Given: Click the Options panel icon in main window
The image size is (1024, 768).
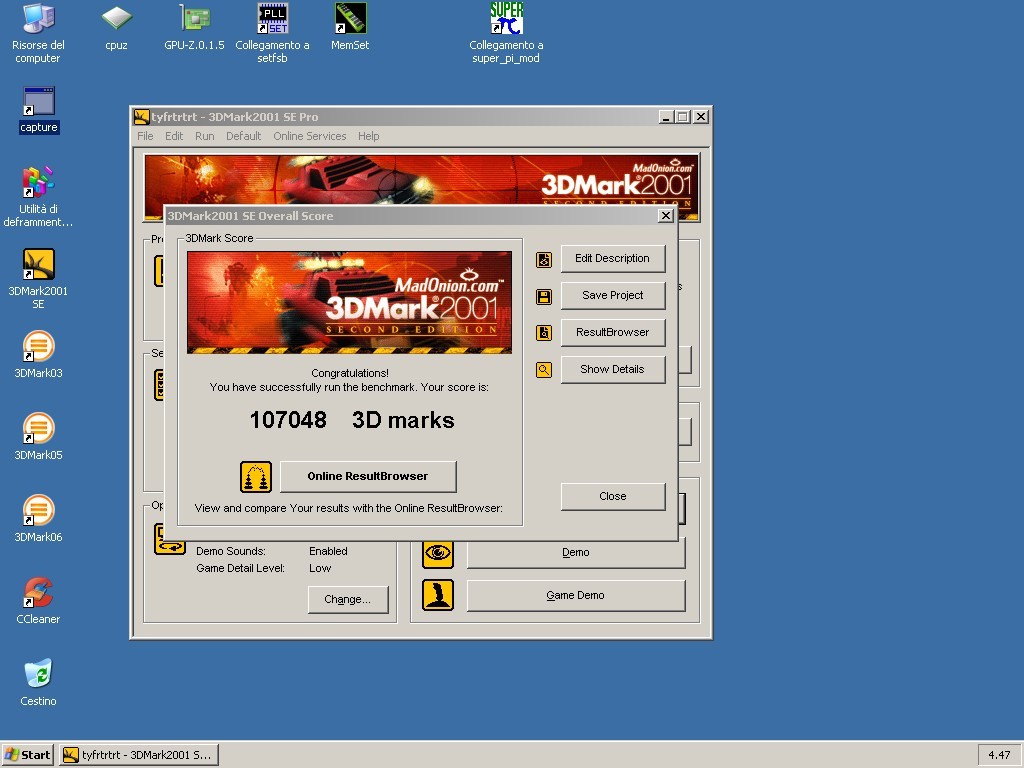Looking at the screenshot, I should click(170, 540).
